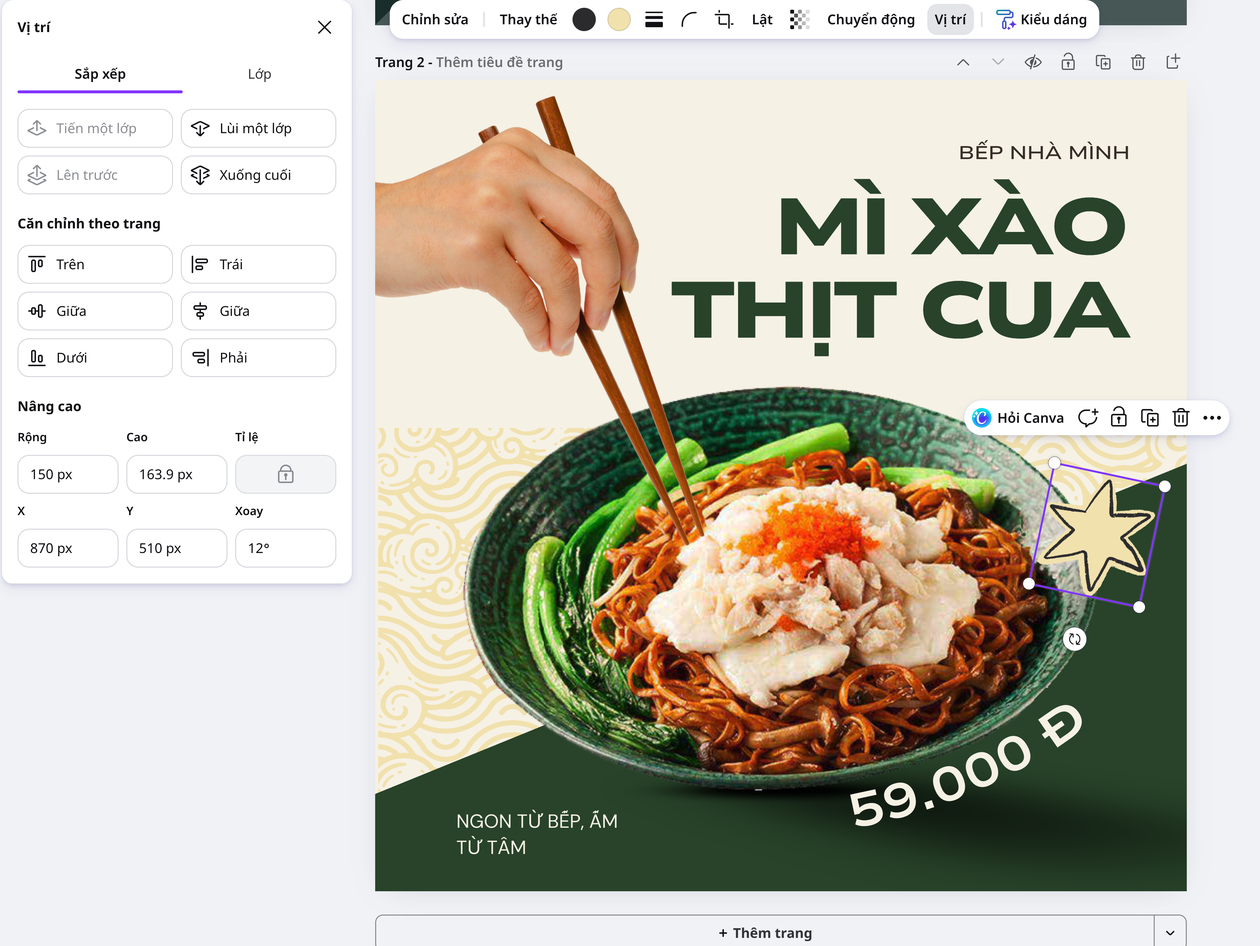Move page up with the up chevron
This screenshot has height=946, width=1260.
click(x=963, y=62)
